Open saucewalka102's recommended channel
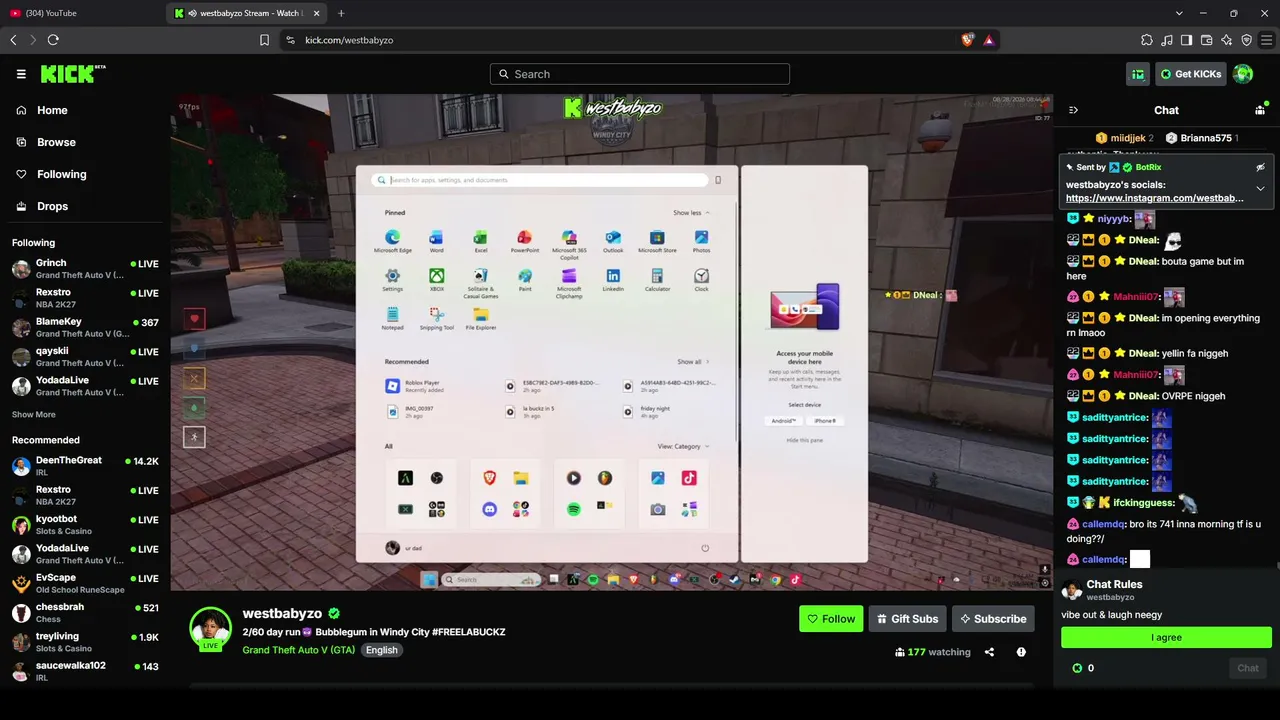This screenshot has height=720, width=1280. 85,671
